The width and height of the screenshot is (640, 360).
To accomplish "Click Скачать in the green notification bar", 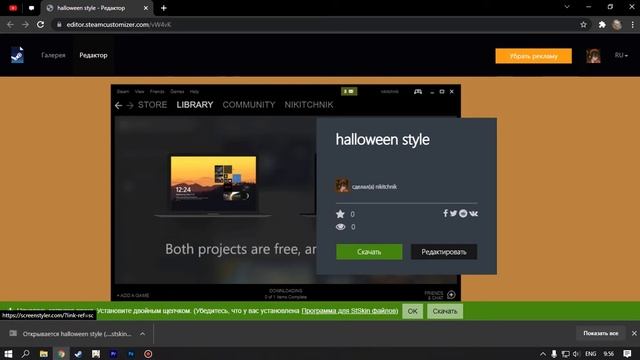I will coord(445,311).
